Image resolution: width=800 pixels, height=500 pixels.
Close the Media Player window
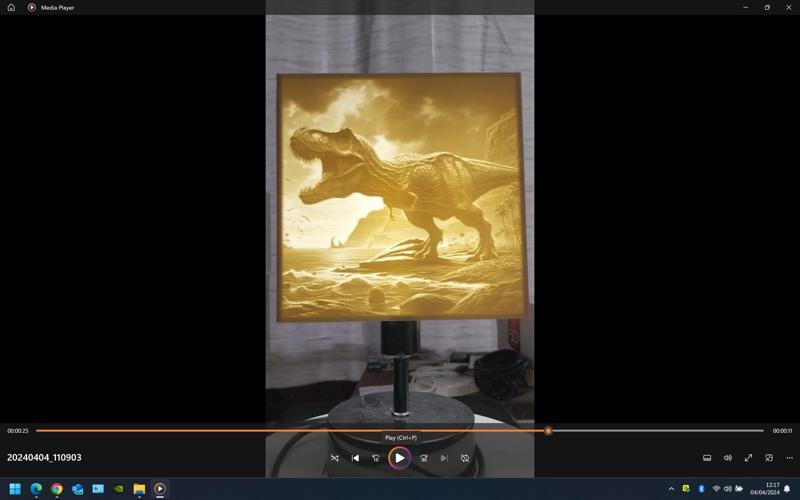(789, 8)
